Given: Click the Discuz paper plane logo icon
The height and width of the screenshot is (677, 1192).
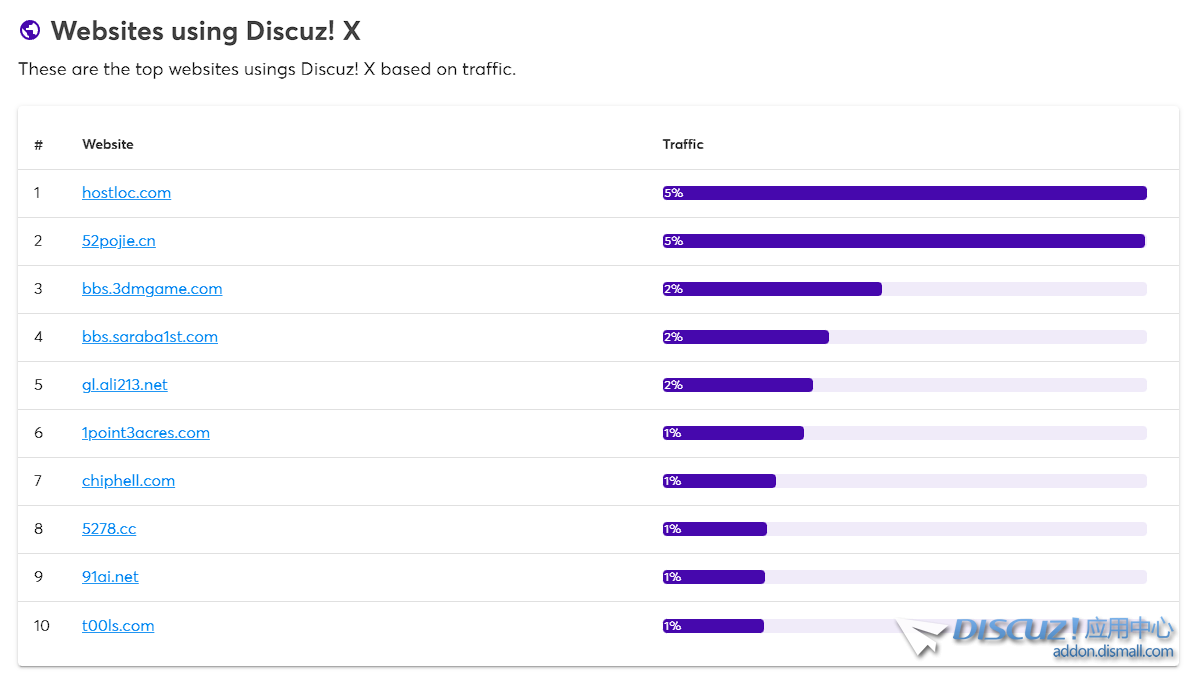Looking at the screenshot, I should (x=921, y=636).
